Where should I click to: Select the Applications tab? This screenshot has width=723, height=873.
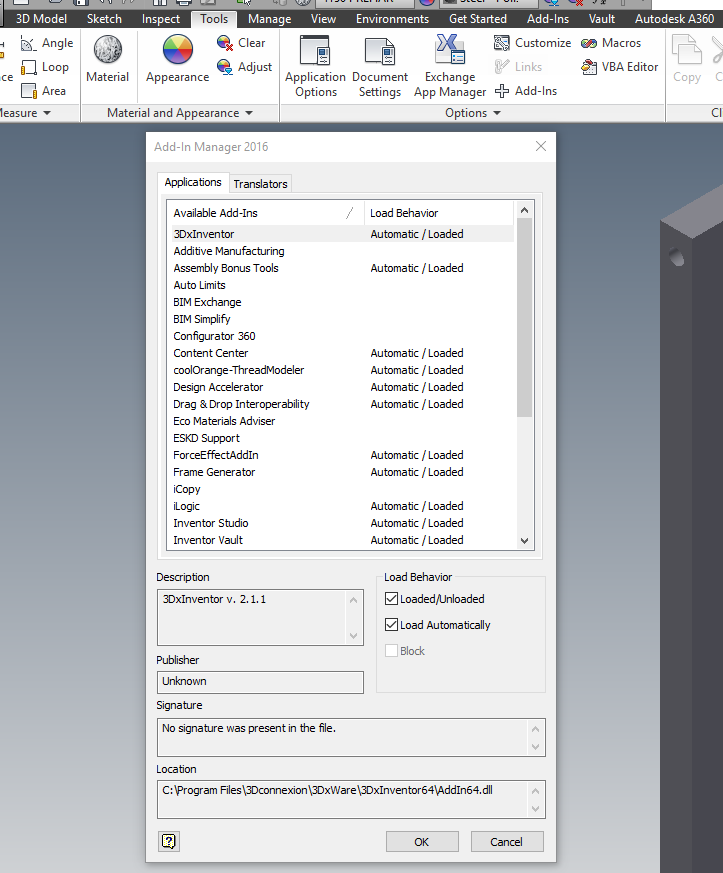193,182
